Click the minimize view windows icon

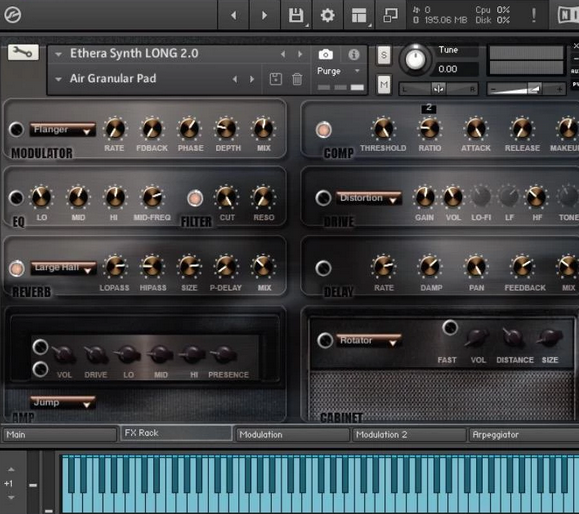[x=390, y=15]
